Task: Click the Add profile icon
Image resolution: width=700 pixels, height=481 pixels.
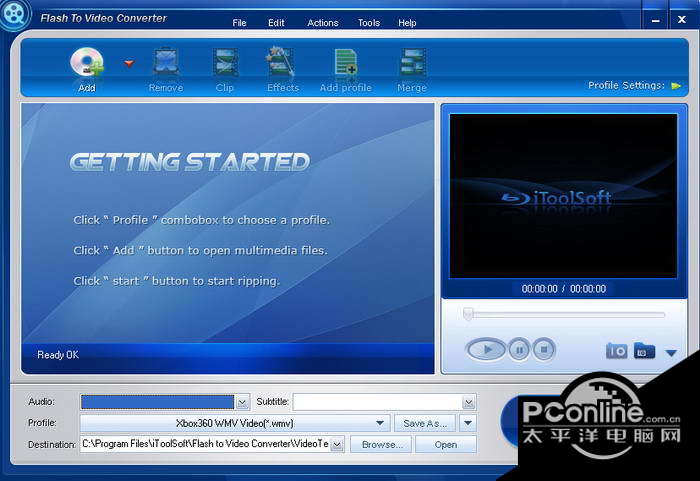Action: pyautogui.click(x=346, y=63)
